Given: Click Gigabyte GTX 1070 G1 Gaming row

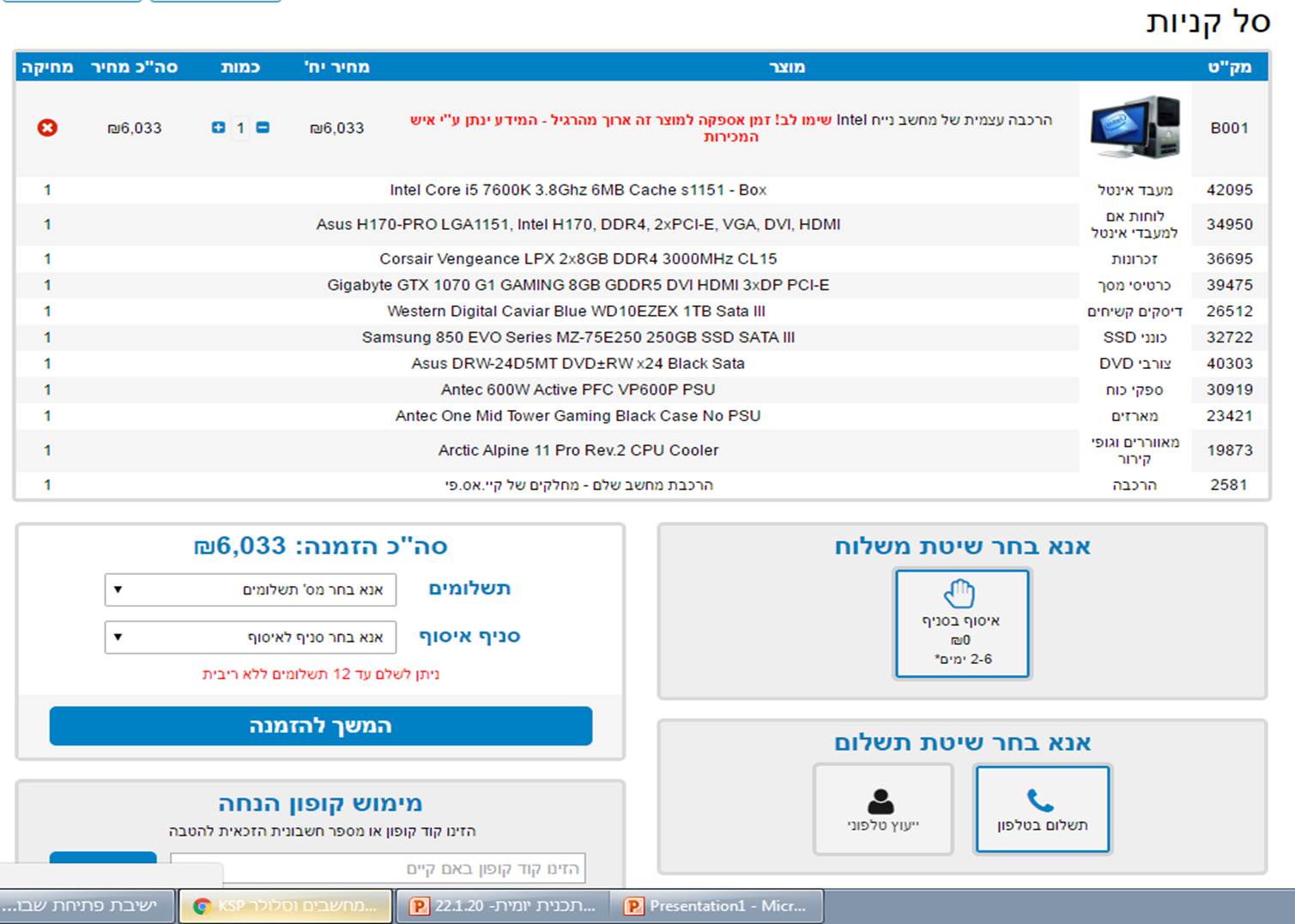Looking at the screenshot, I should coord(578,285).
